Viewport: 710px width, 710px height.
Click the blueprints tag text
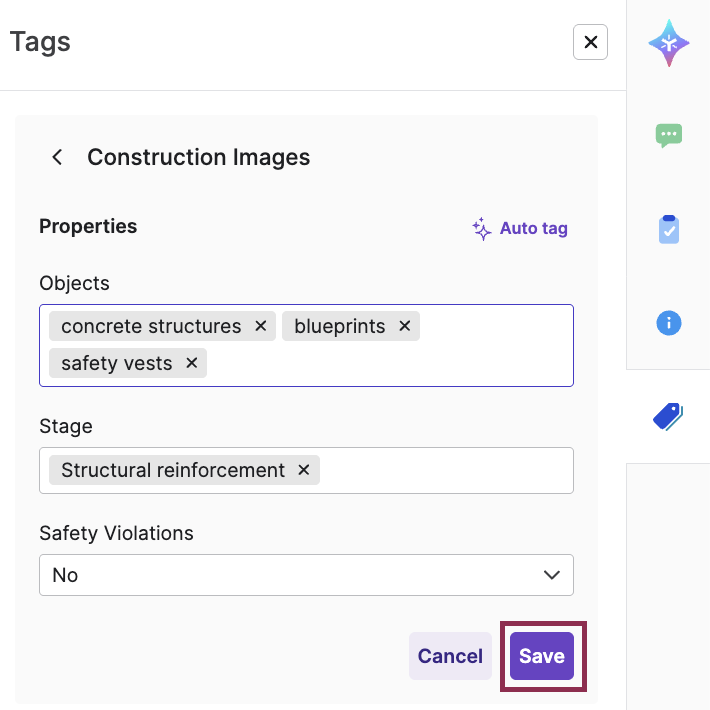(340, 326)
